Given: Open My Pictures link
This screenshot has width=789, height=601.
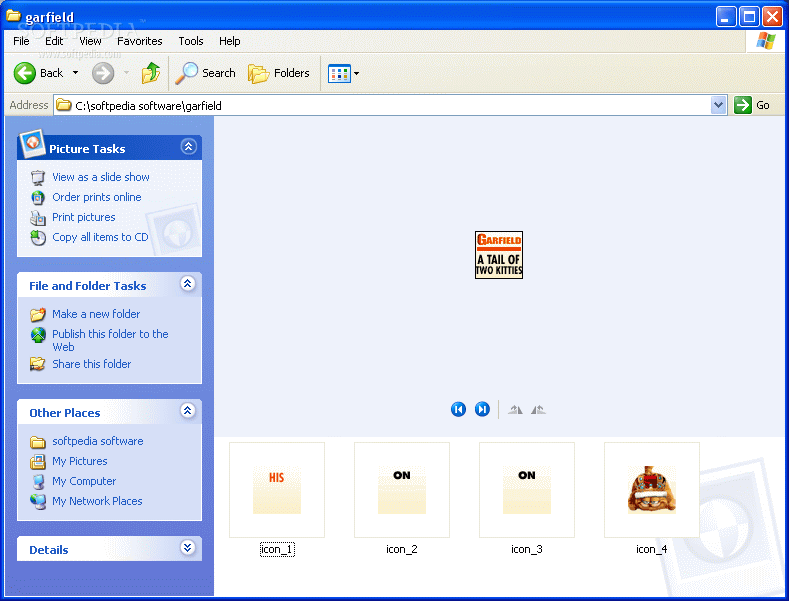Looking at the screenshot, I should tap(80, 461).
